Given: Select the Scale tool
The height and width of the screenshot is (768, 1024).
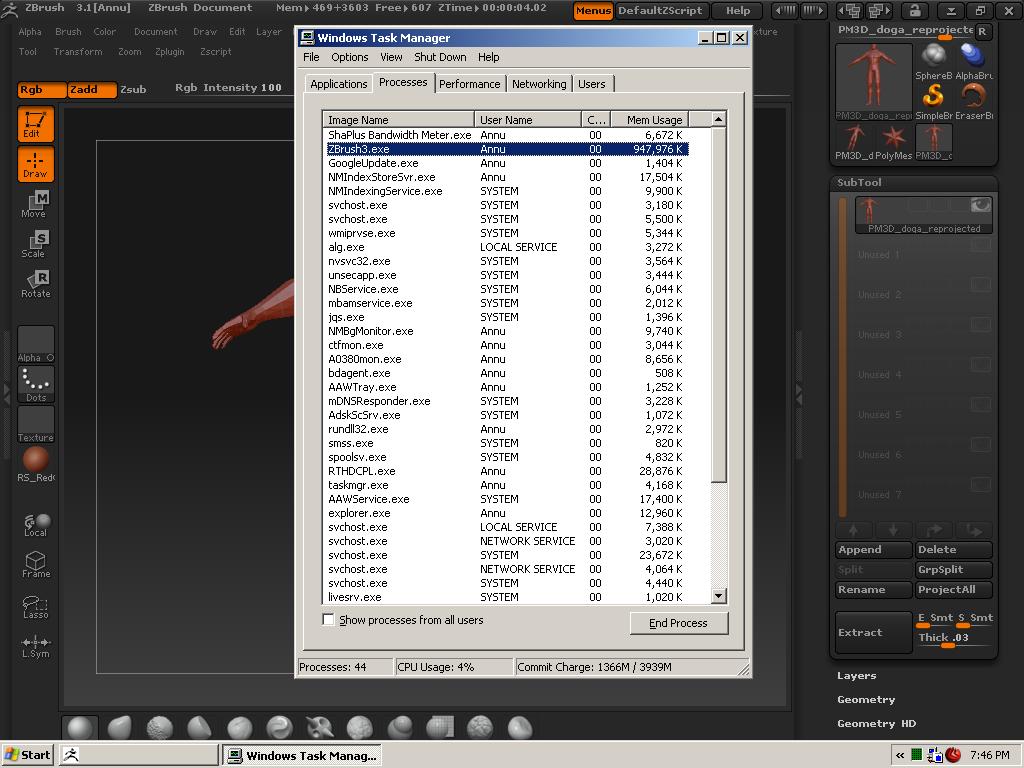Looking at the screenshot, I should tap(35, 244).
